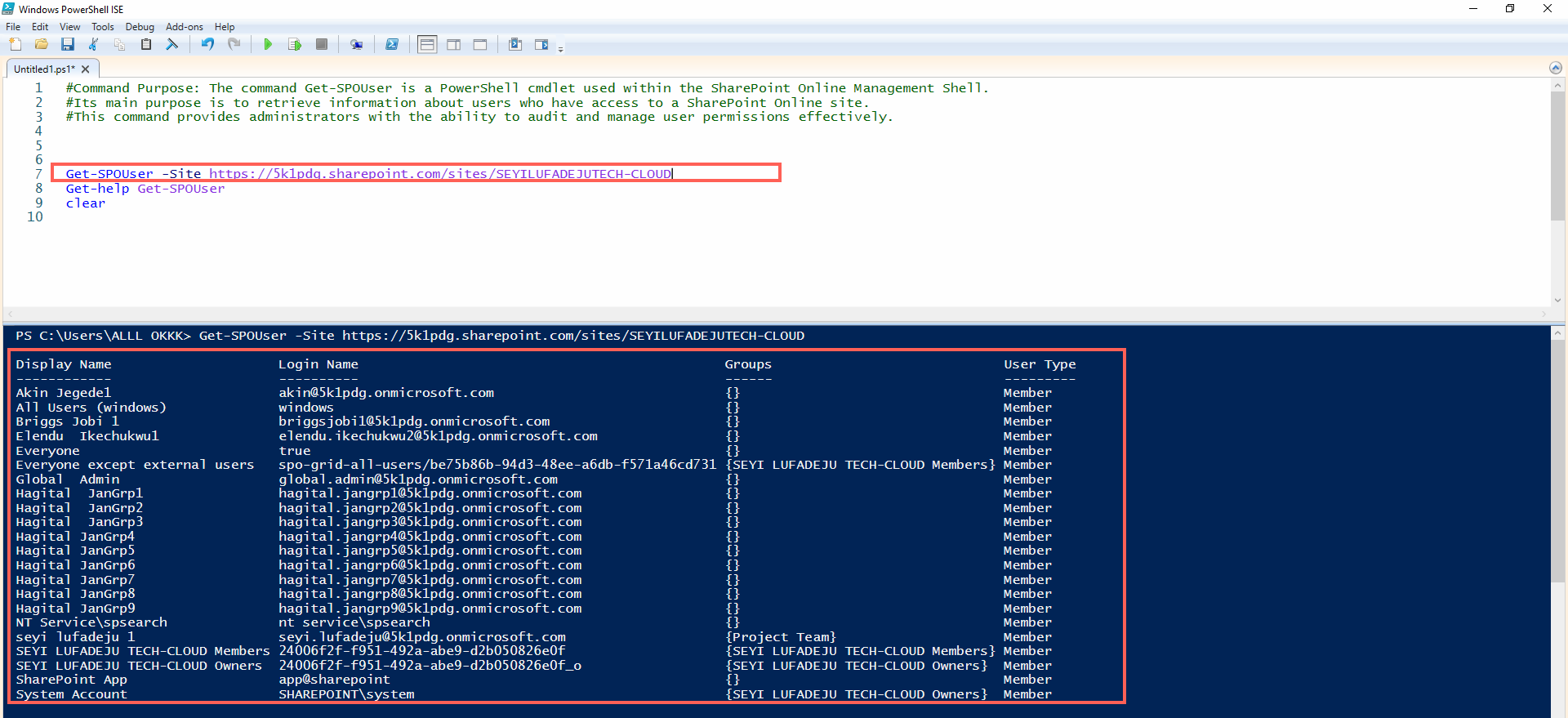Show Command Add-on icon
The image size is (1568, 718).
pos(541,44)
